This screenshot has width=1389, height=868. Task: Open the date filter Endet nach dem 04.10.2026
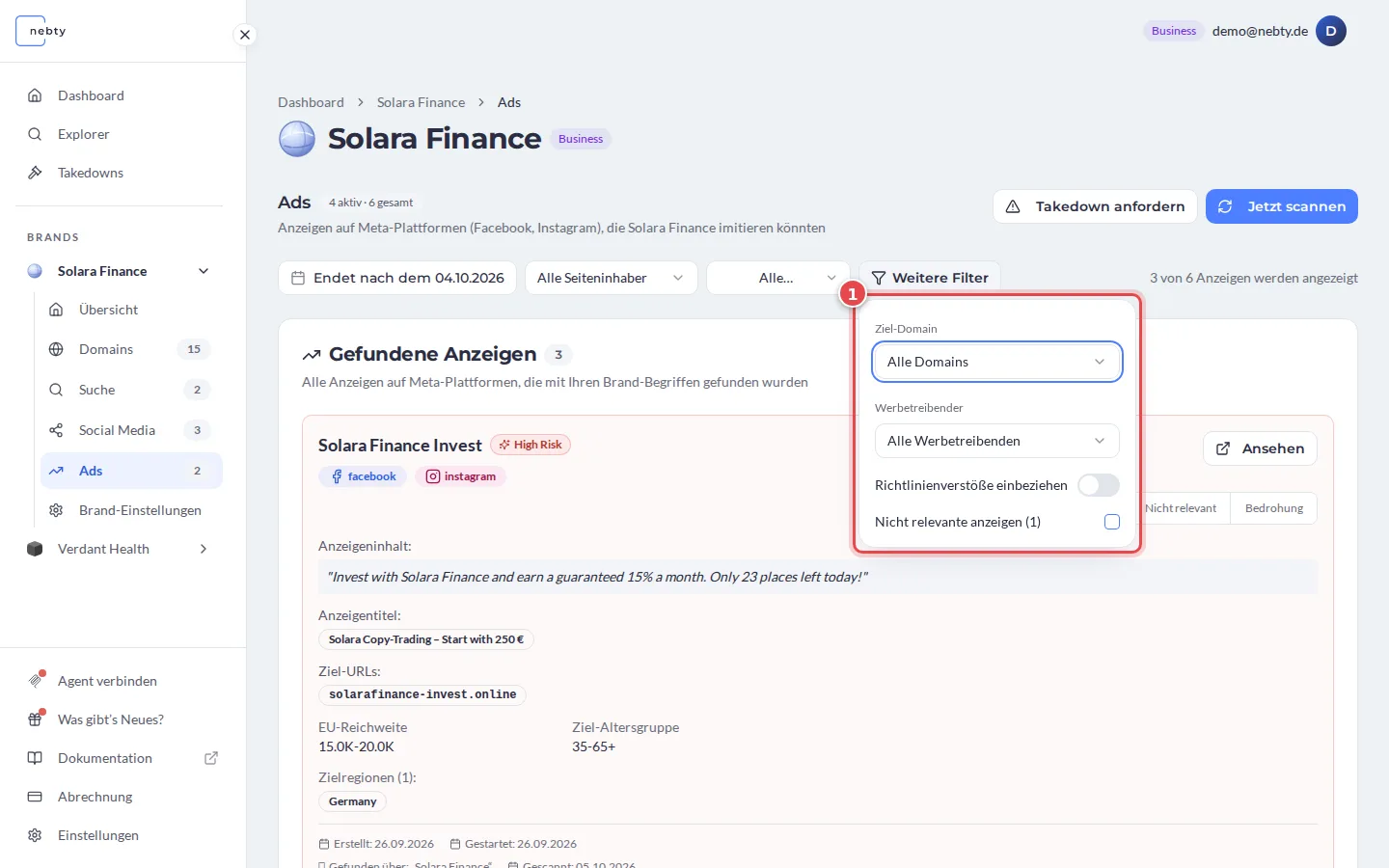tap(397, 278)
